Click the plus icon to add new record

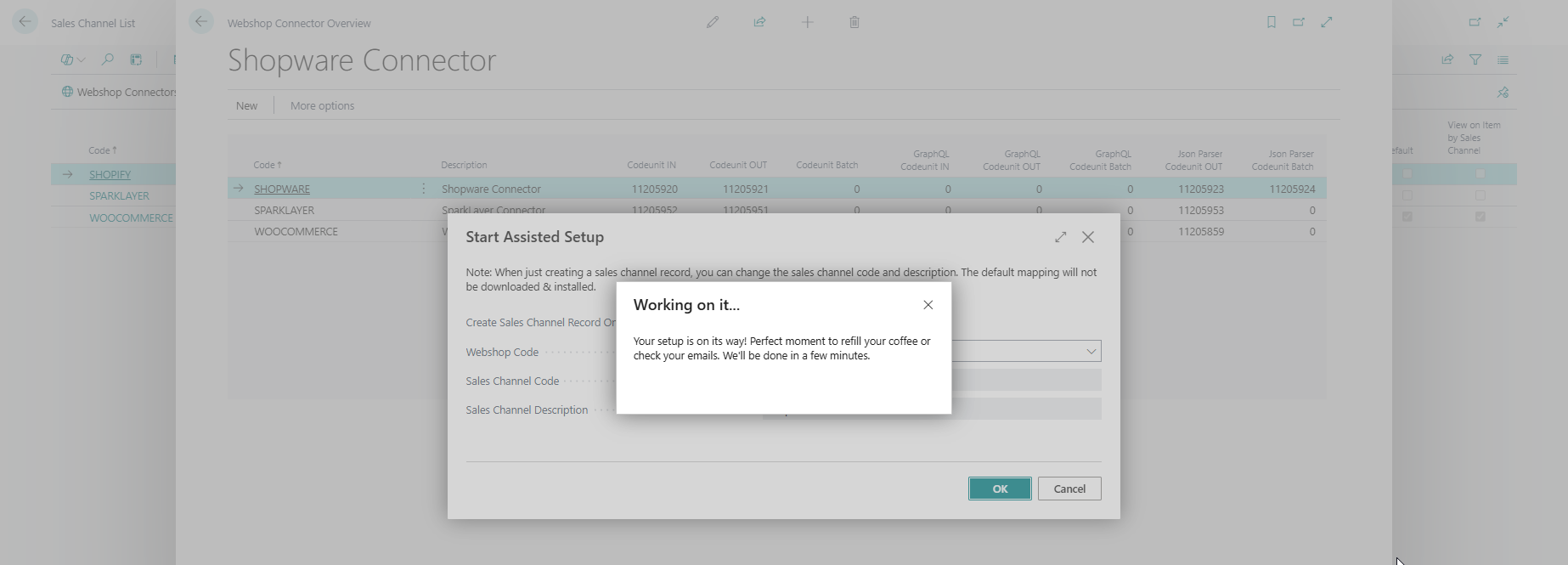(807, 22)
